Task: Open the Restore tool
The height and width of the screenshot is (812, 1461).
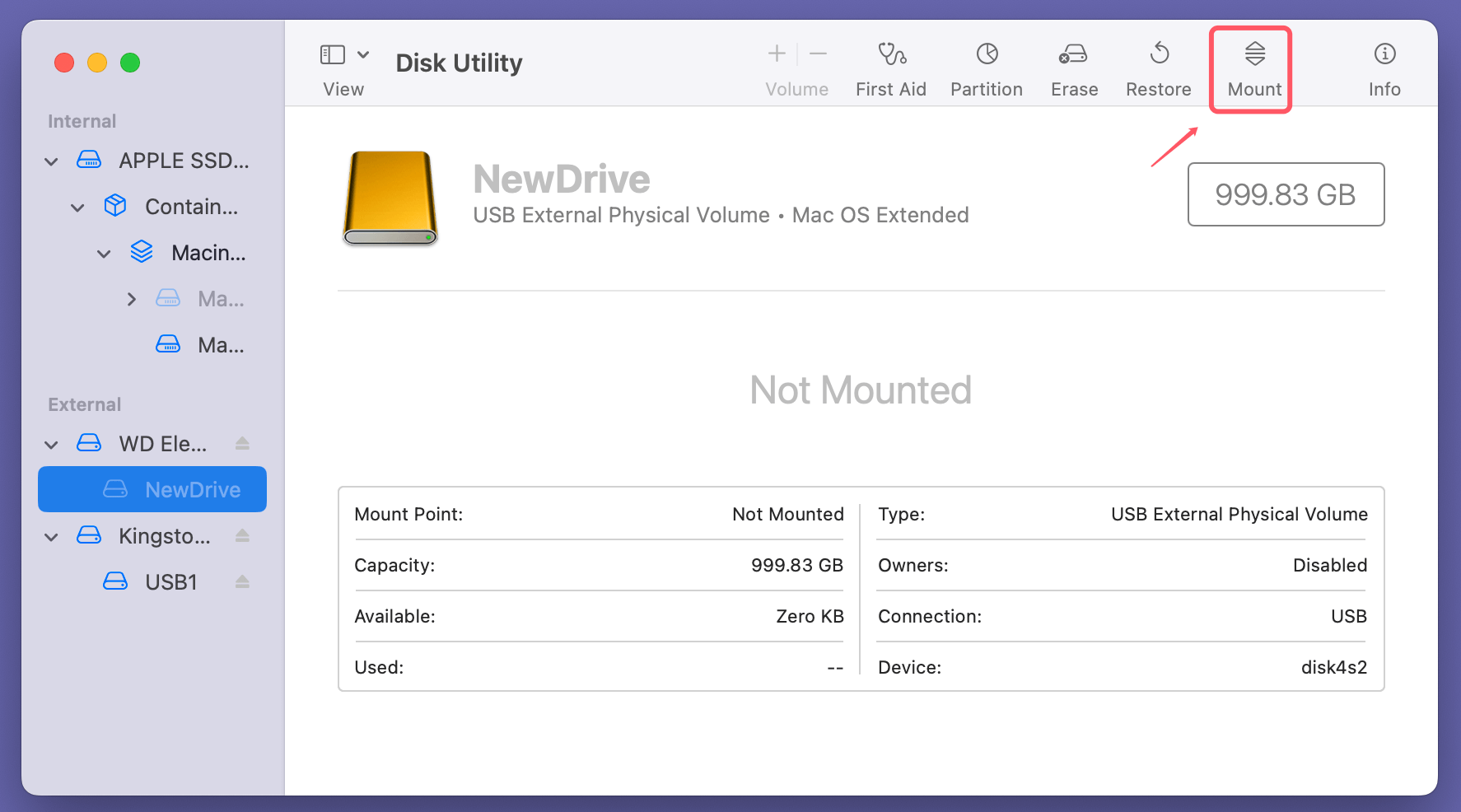Action: point(1158,66)
